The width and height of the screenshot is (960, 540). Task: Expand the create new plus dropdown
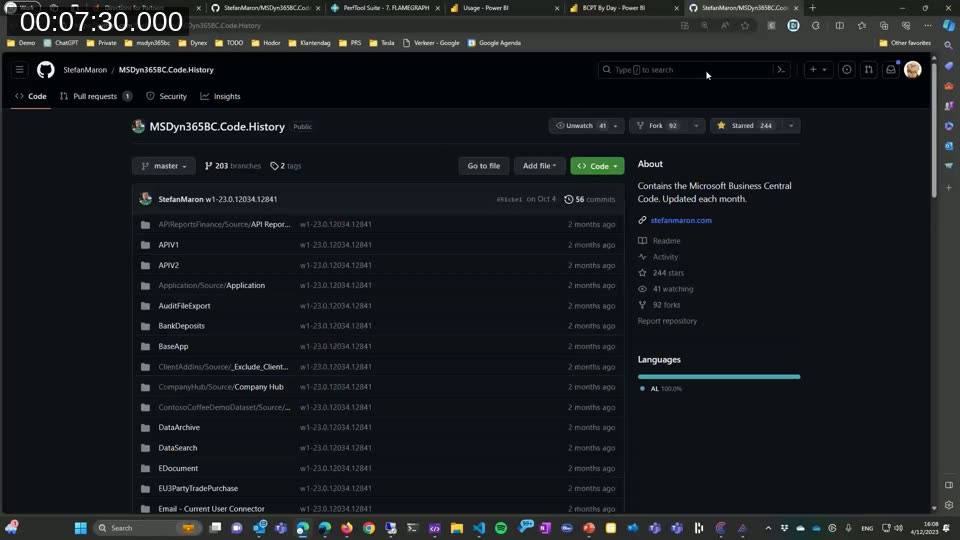pos(818,70)
